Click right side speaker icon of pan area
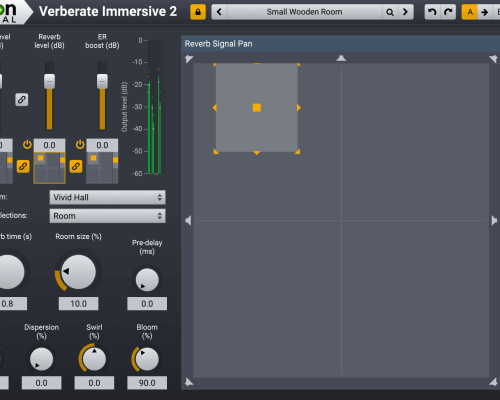The image size is (500, 400). (x=494, y=220)
